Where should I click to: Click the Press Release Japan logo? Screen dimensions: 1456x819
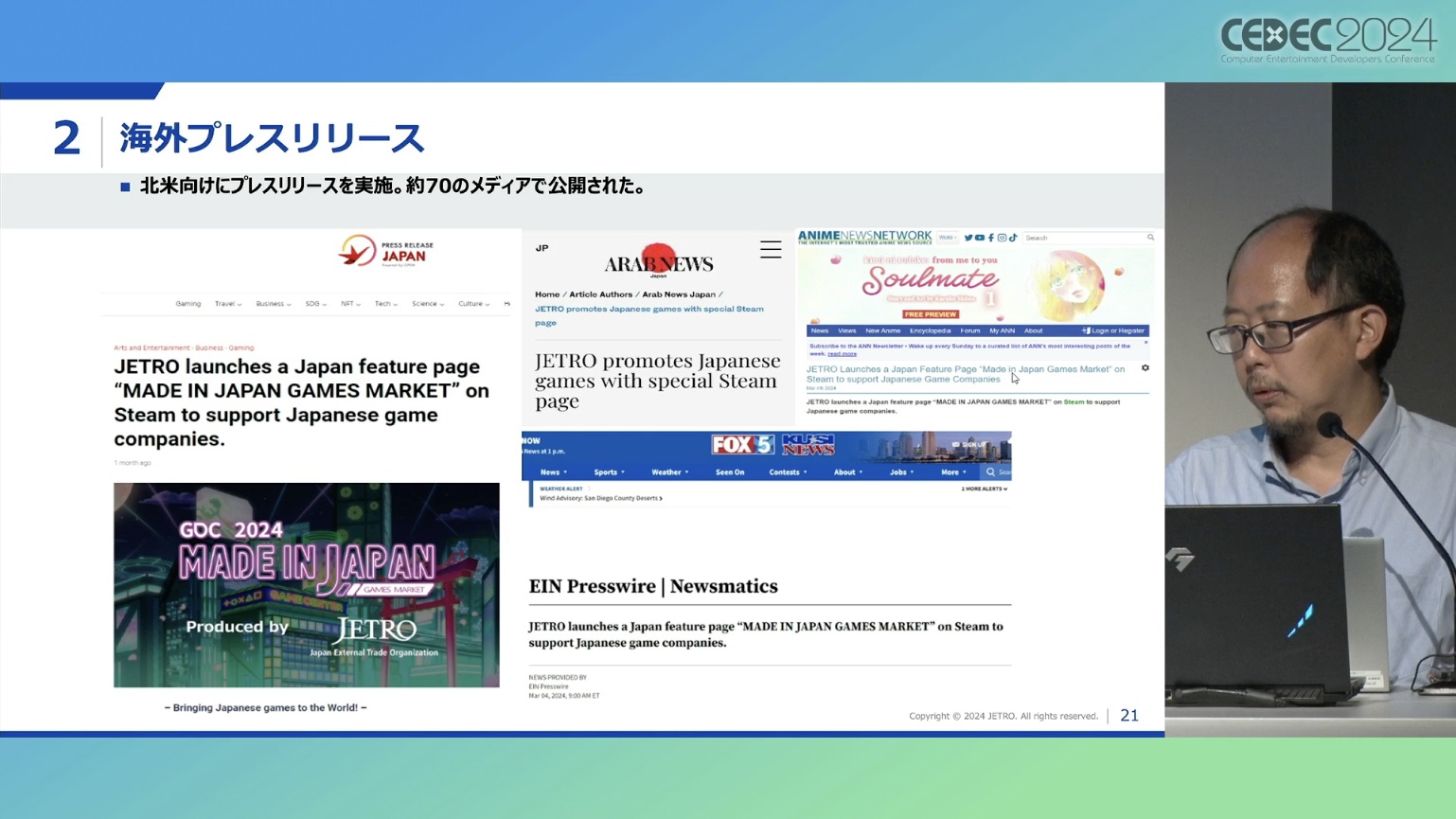tap(386, 252)
